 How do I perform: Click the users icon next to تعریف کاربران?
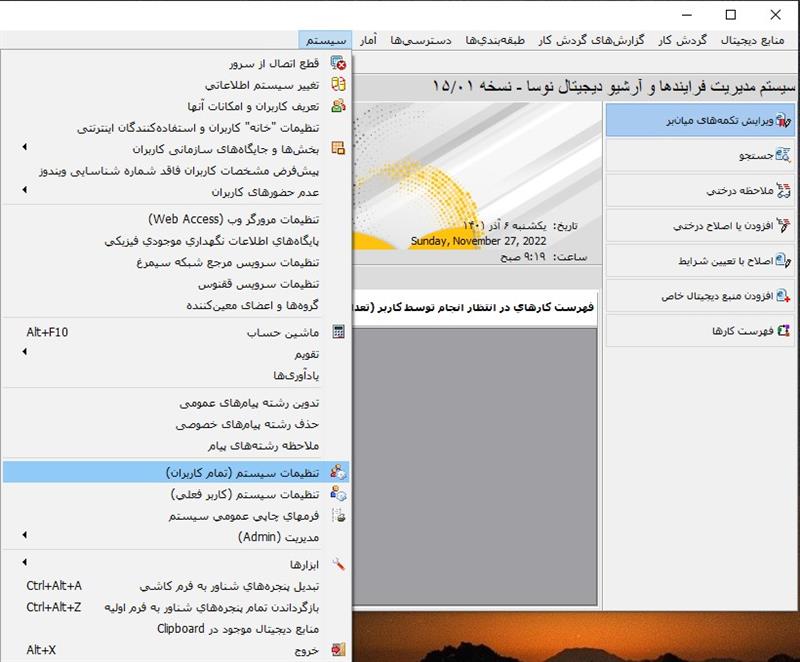338,106
